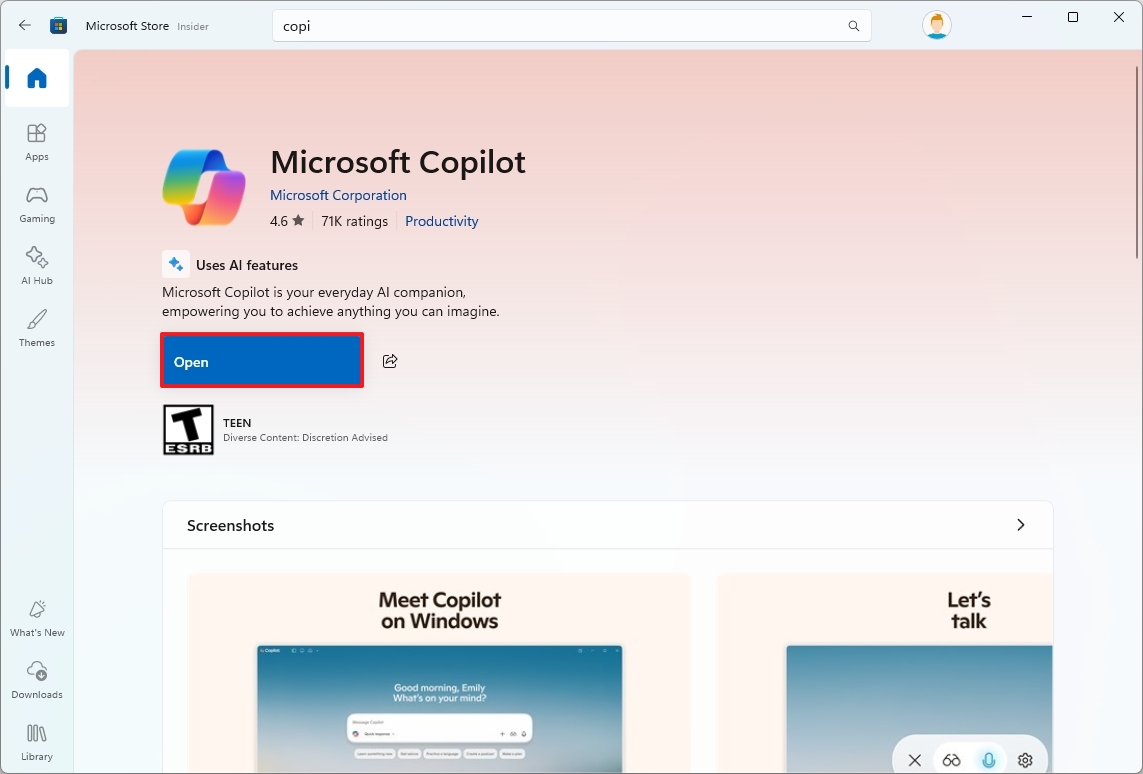1143x774 pixels.
Task: Navigate to Home in the sidebar
Action: 36,78
